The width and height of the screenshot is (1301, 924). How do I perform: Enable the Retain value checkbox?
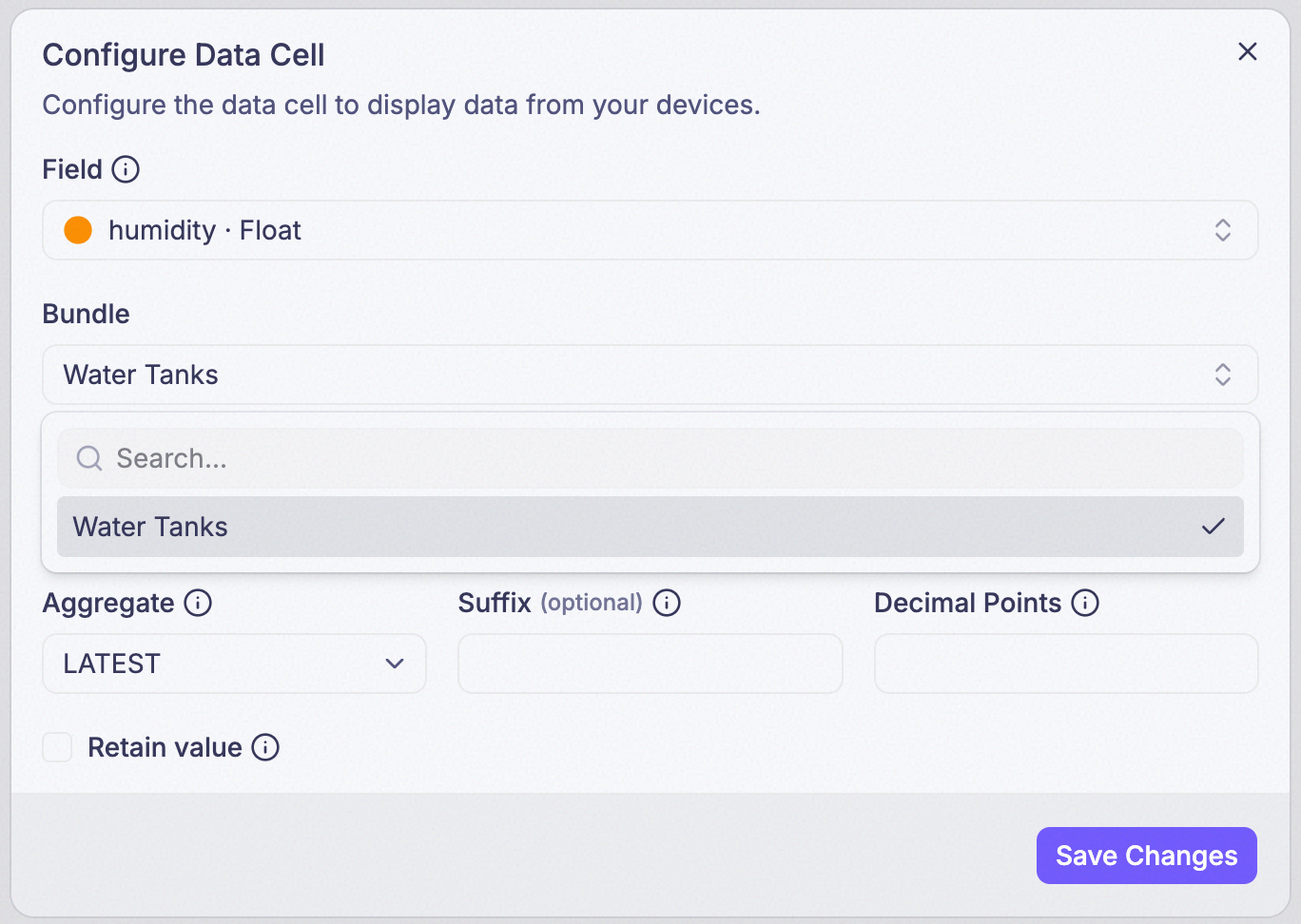point(57,747)
